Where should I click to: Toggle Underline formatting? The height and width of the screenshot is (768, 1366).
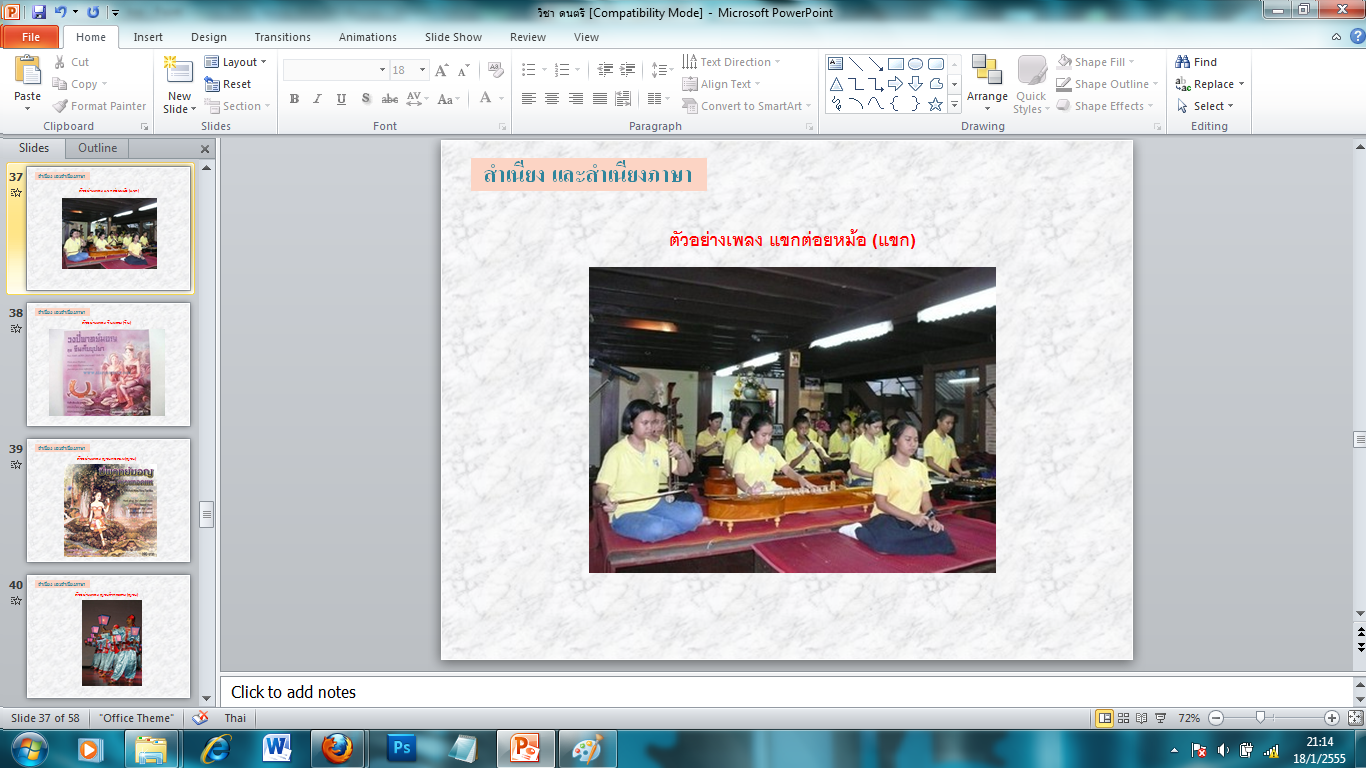tap(342, 99)
